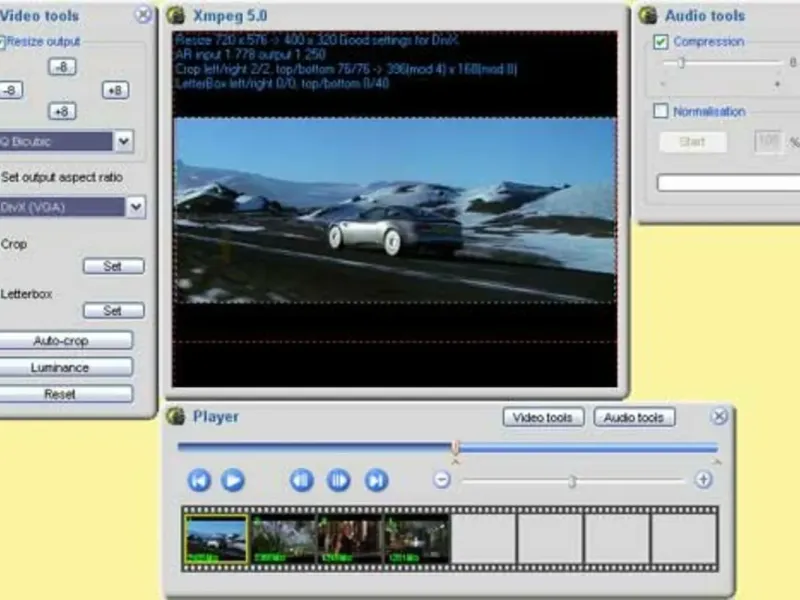Click the plus zoom icon in Player
Image resolution: width=800 pixels, height=600 pixels.
(703, 480)
